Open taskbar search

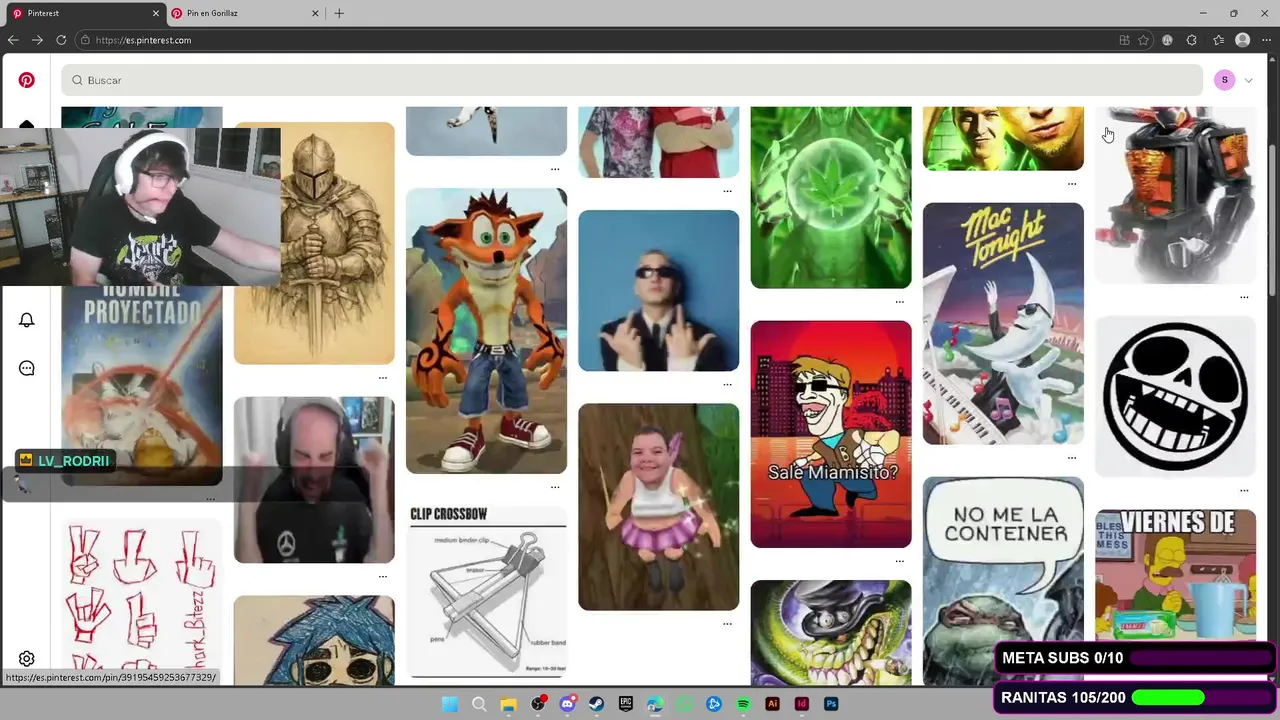(x=479, y=704)
